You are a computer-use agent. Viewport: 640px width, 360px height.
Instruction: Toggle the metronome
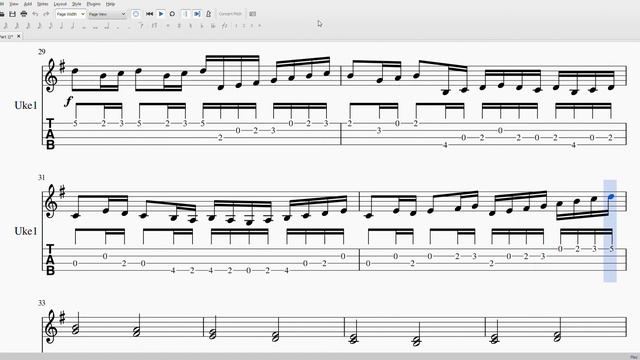[208, 14]
